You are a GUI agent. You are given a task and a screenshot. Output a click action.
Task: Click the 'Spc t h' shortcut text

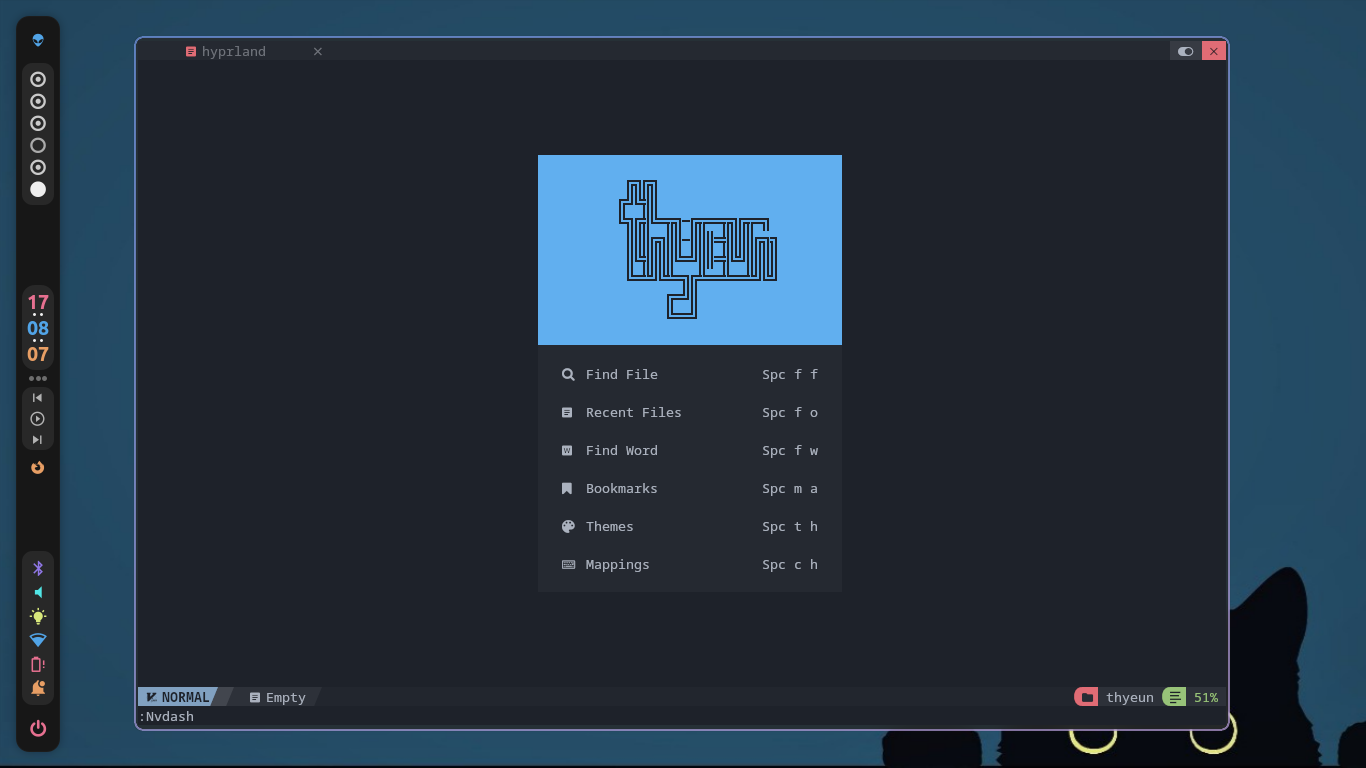(x=790, y=526)
